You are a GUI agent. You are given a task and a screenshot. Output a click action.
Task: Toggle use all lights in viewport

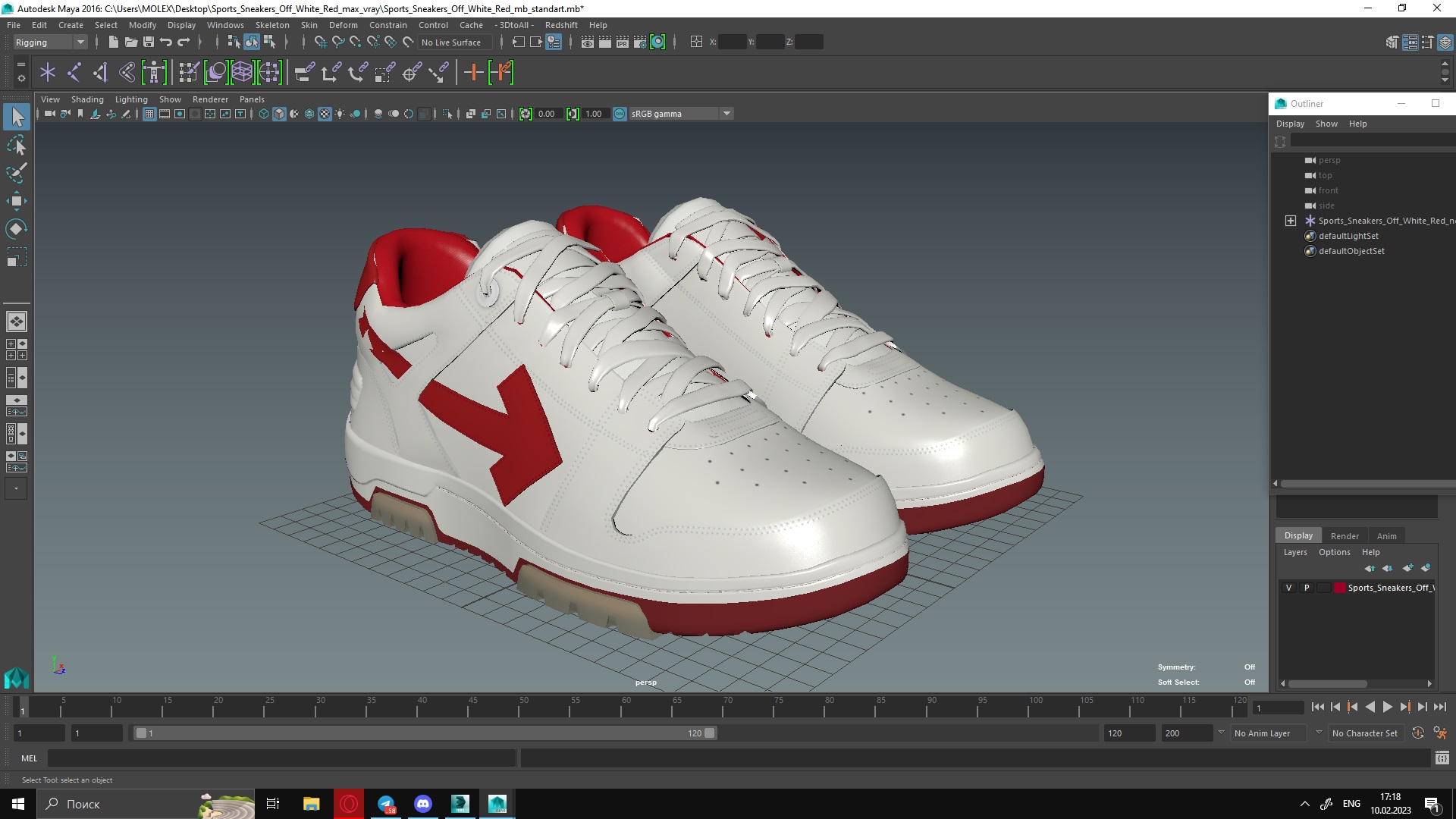340,114
